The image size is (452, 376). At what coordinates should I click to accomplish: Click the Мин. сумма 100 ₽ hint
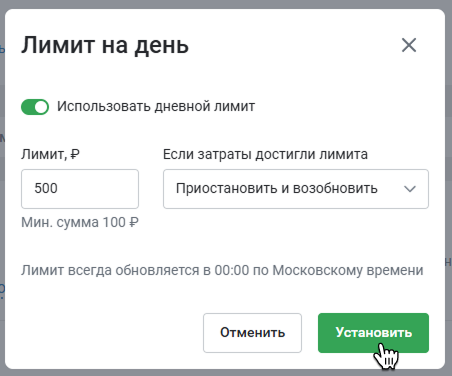pyautogui.click(x=80, y=222)
